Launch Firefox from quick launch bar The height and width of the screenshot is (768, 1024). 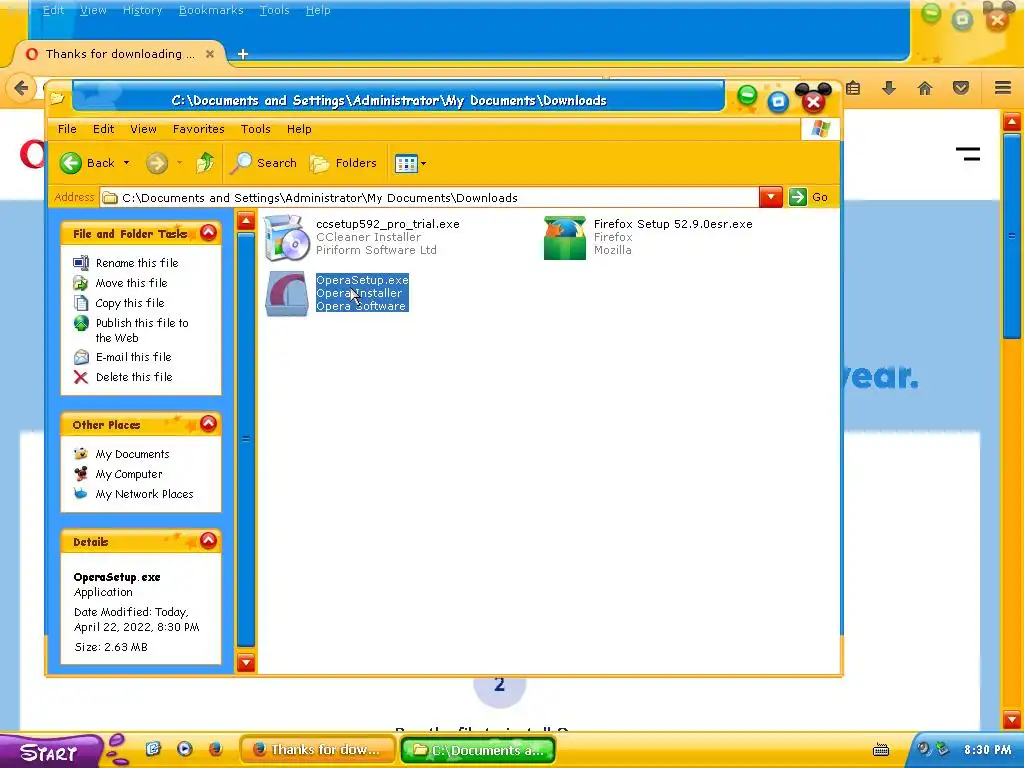216,749
